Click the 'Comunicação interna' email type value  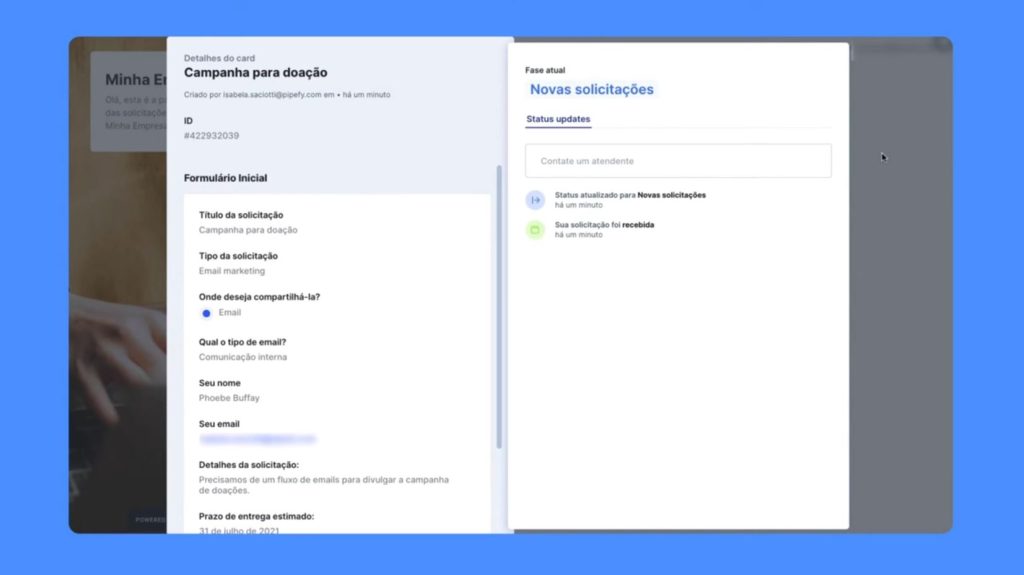242,357
